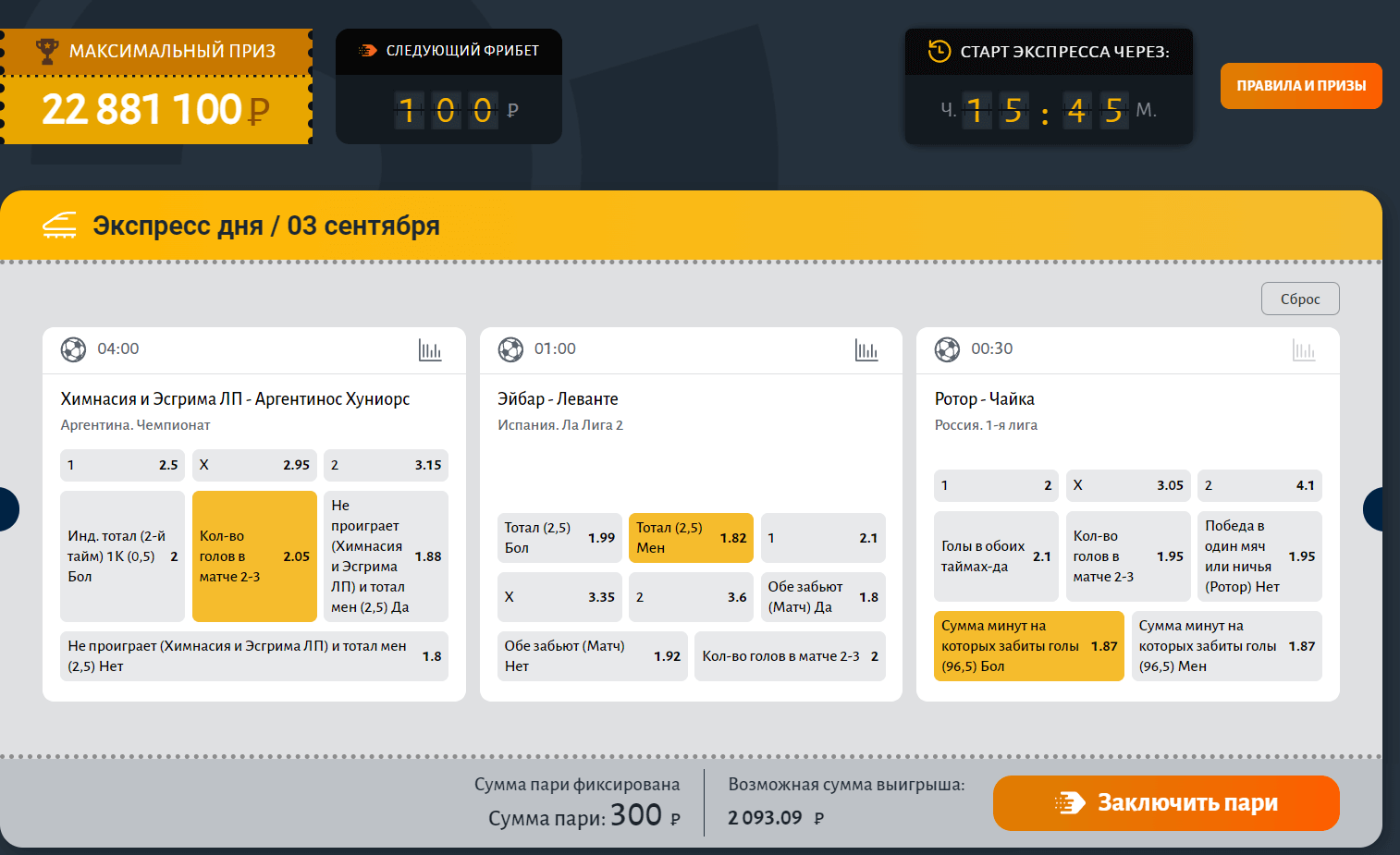Viewport: 1400px width, 855px height.
Task: Choose Обе забьют (Матч) Да 1.8
Action: click(823, 597)
